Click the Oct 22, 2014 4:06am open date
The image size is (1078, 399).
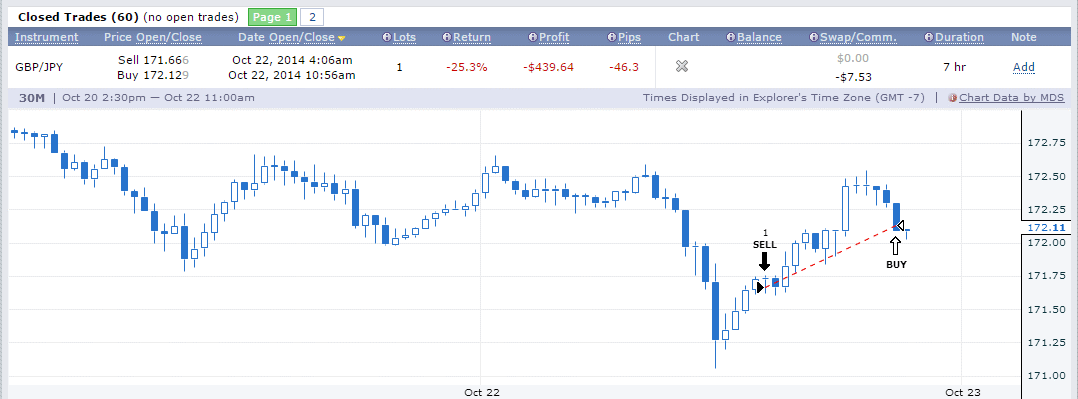point(292,60)
